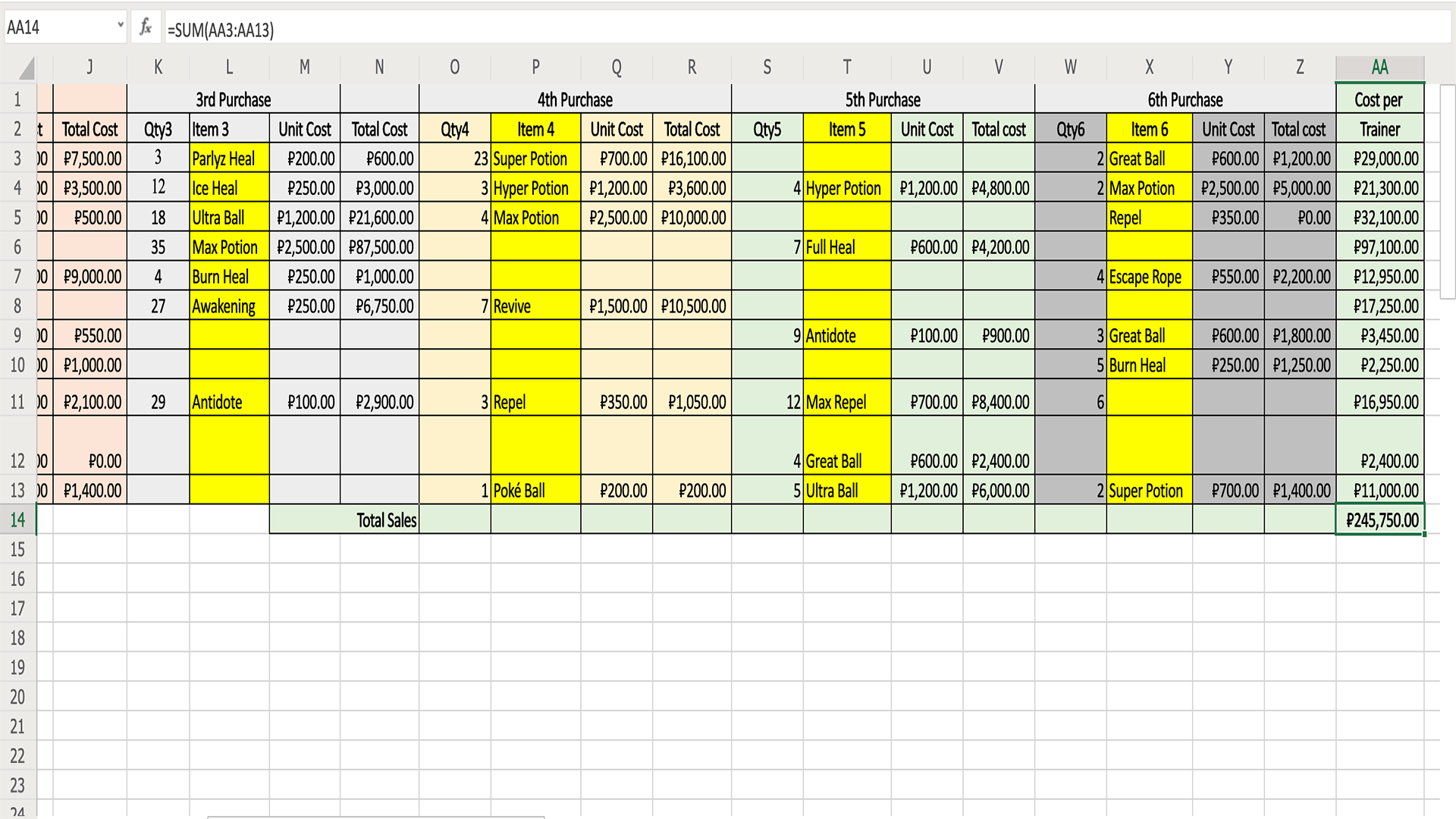Select the ₽29,000.00 cell

pyautogui.click(x=1379, y=158)
